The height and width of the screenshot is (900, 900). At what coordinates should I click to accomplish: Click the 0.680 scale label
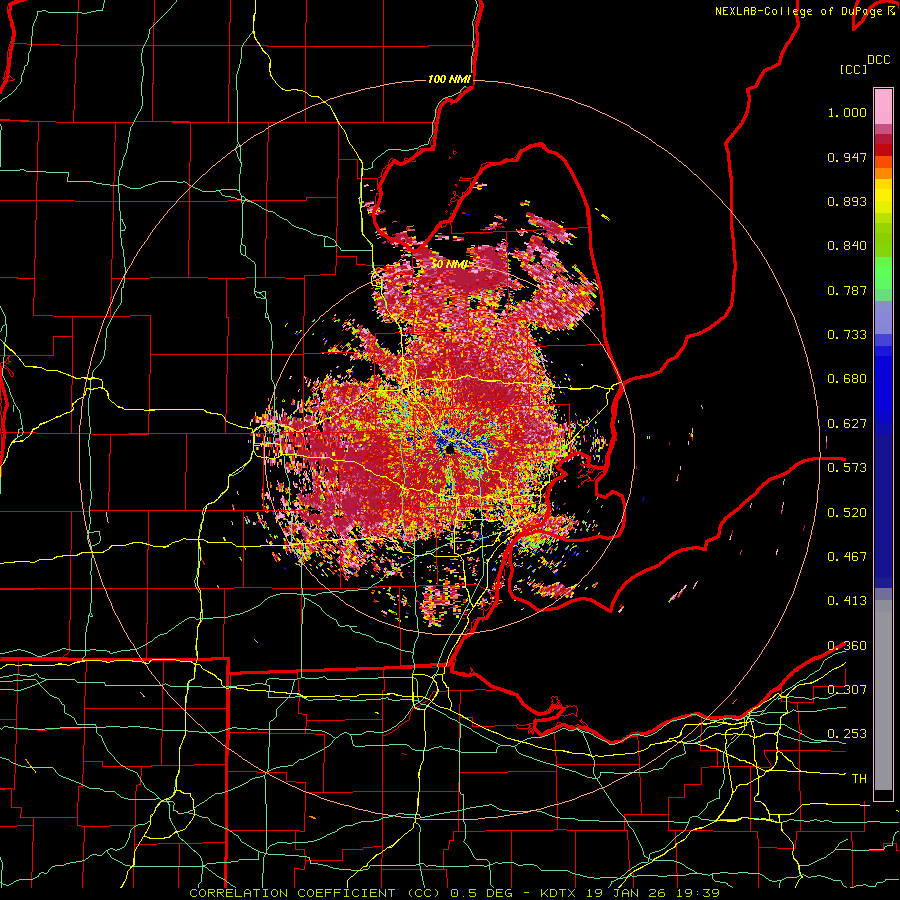847,379
